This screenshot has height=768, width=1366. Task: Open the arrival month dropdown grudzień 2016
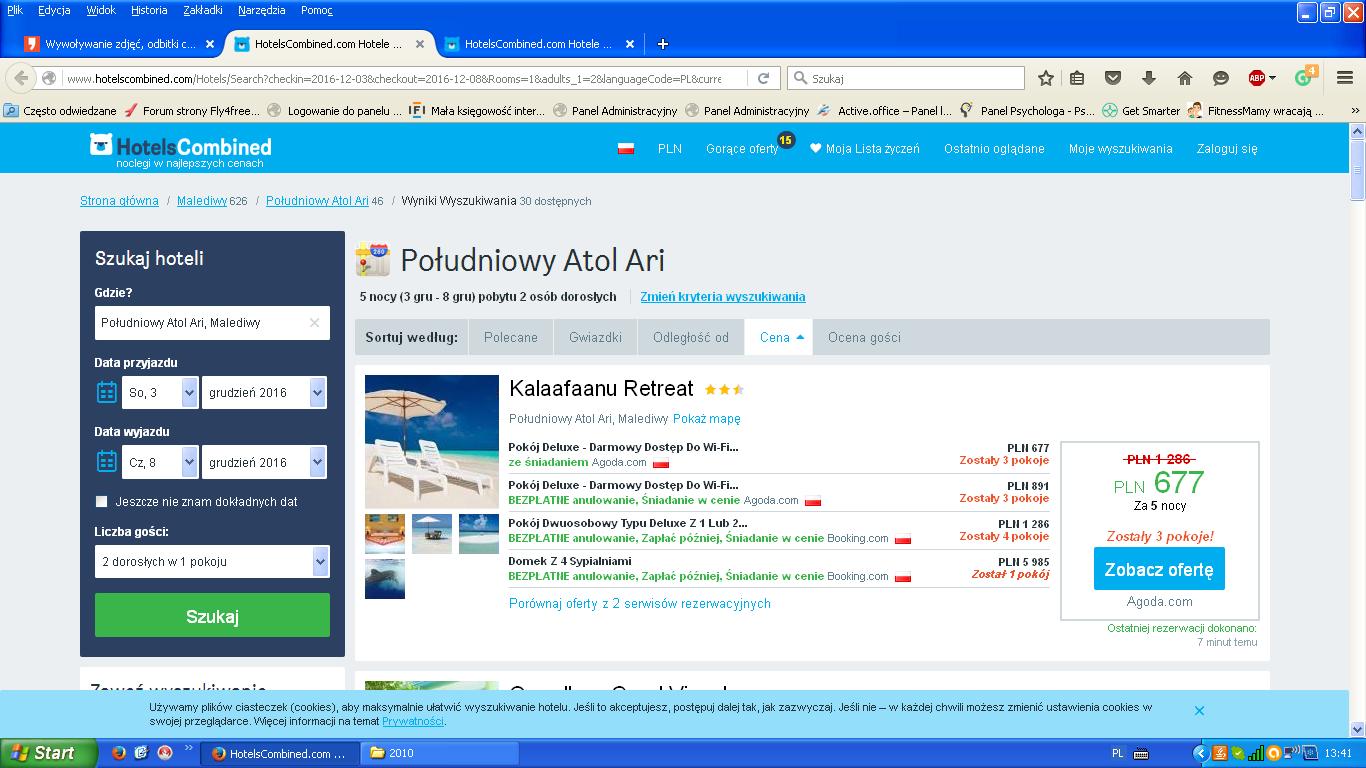[x=264, y=392]
